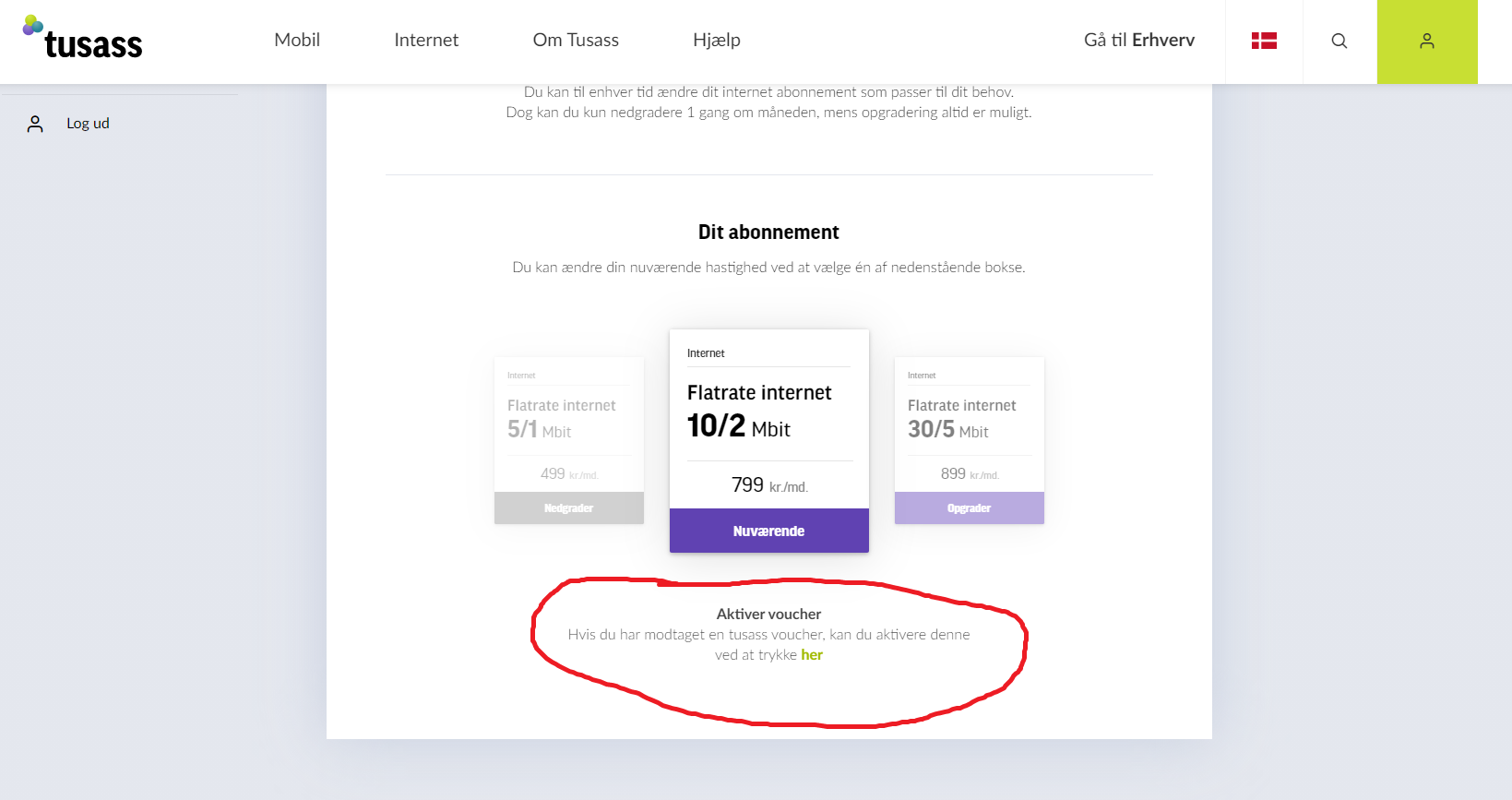The height and width of the screenshot is (800, 1512).
Task: Click the Danish flag language icon
Action: (1264, 41)
